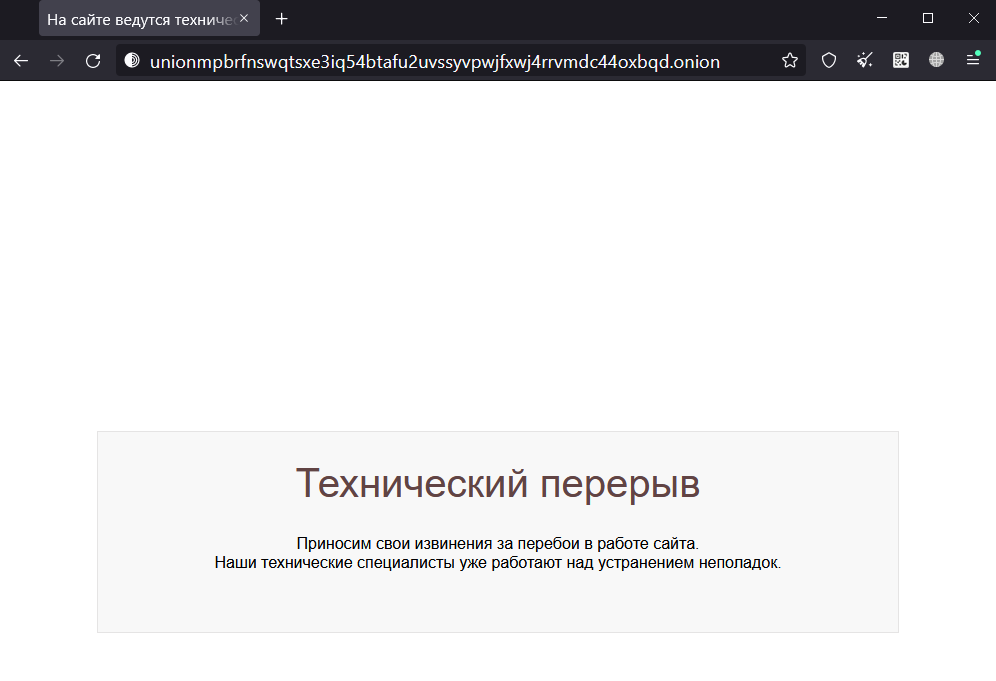Close the 'На сайте ведутся' tab

click(244, 18)
